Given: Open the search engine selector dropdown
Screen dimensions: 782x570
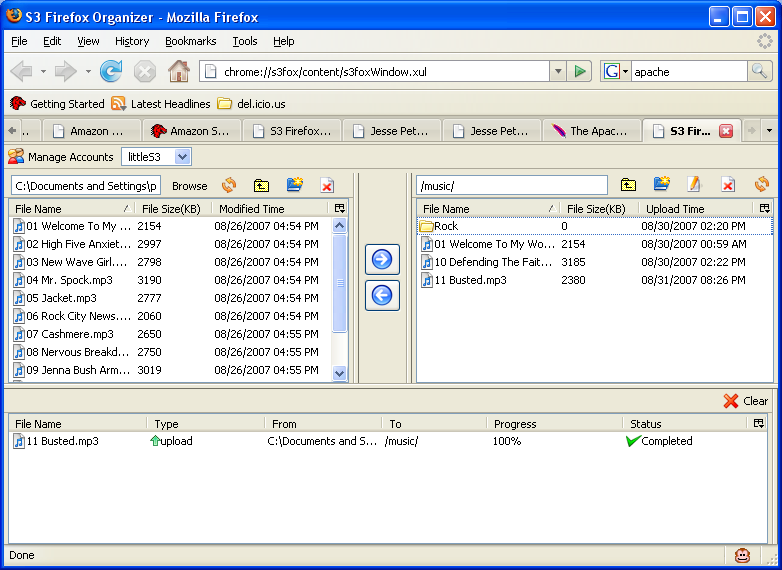Looking at the screenshot, I should [615, 71].
